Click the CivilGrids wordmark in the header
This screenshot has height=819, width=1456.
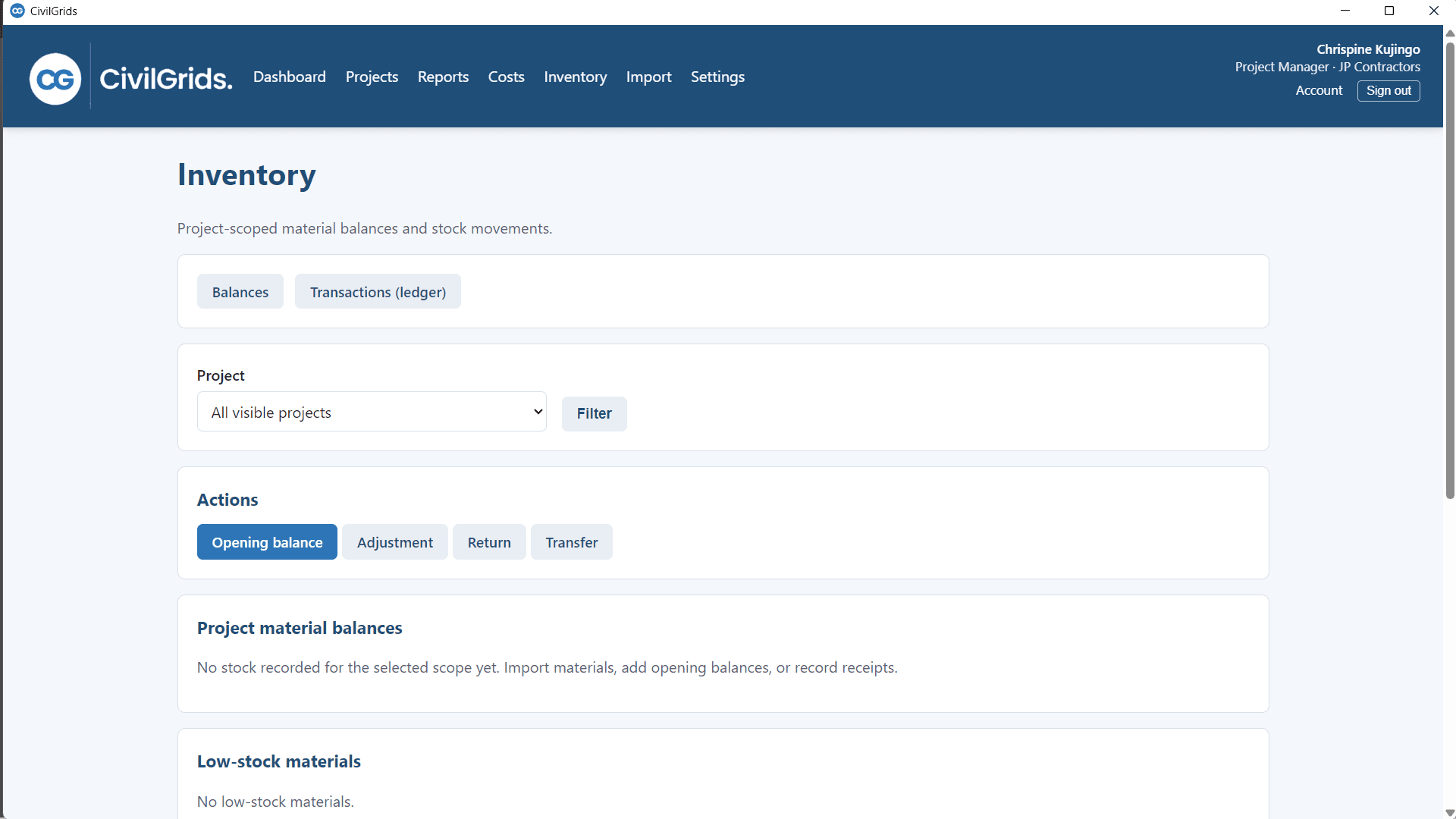pos(166,78)
